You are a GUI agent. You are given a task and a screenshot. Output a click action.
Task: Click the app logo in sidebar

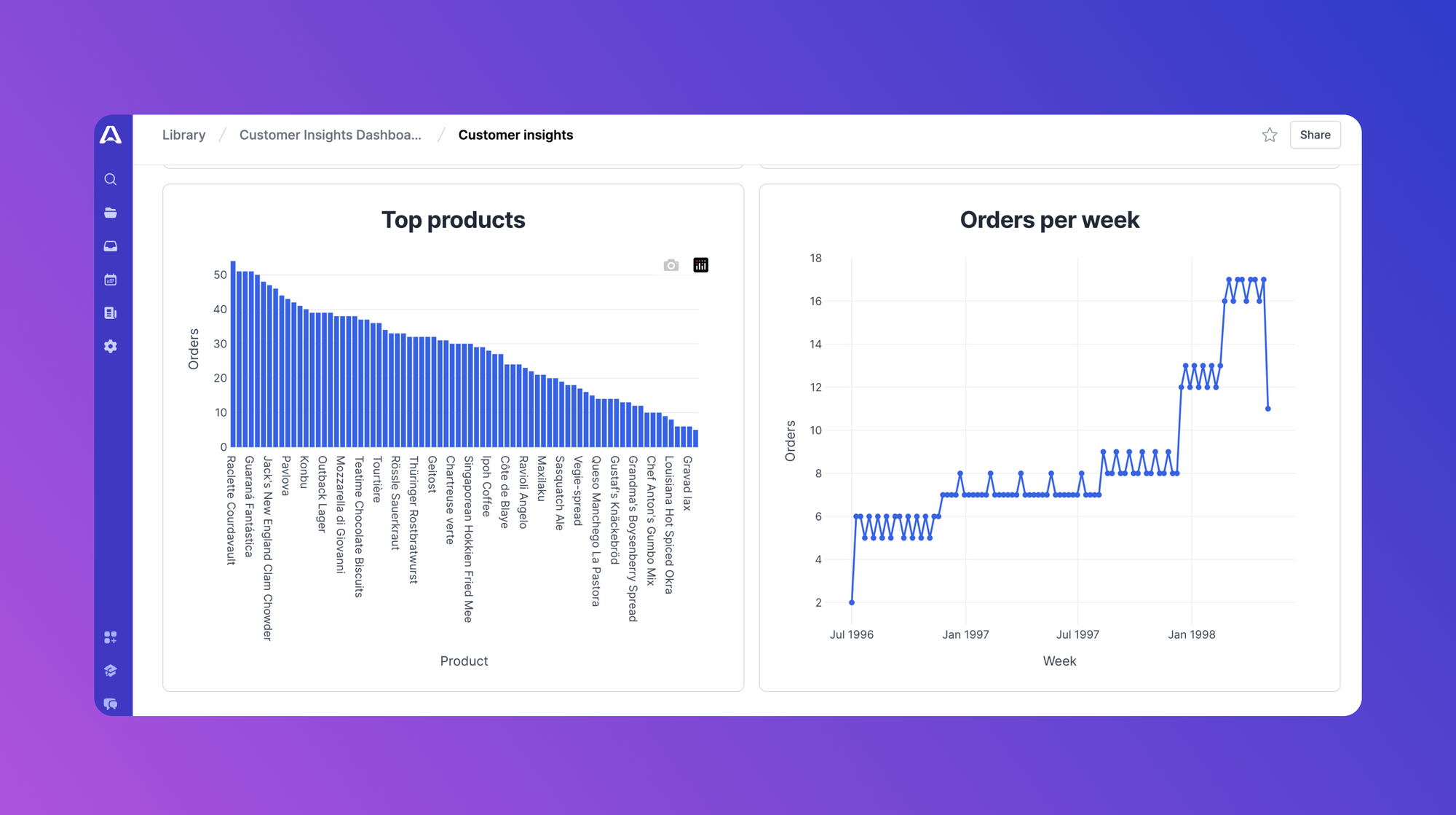point(111,135)
